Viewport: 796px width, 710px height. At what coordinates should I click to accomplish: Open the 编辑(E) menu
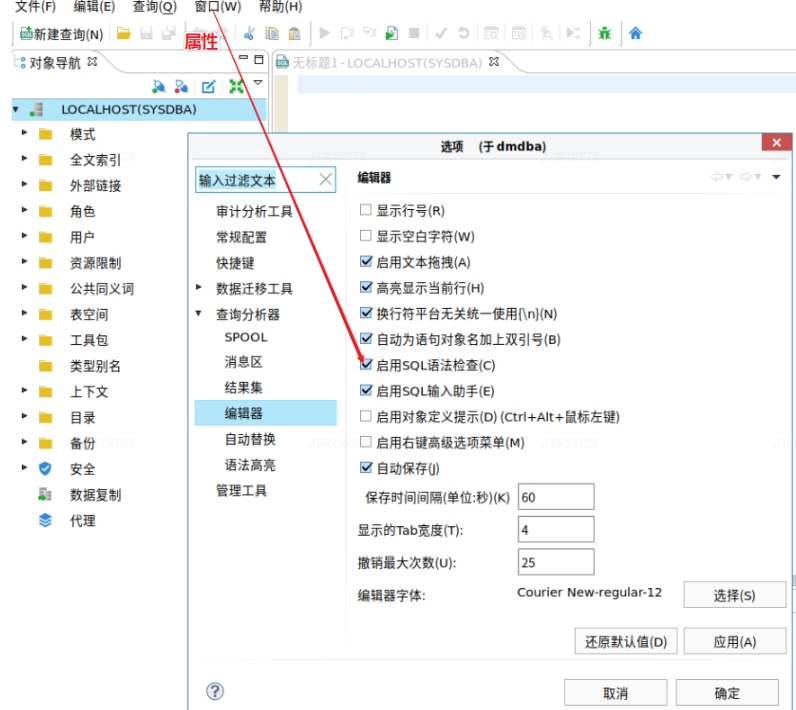point(94,7)
